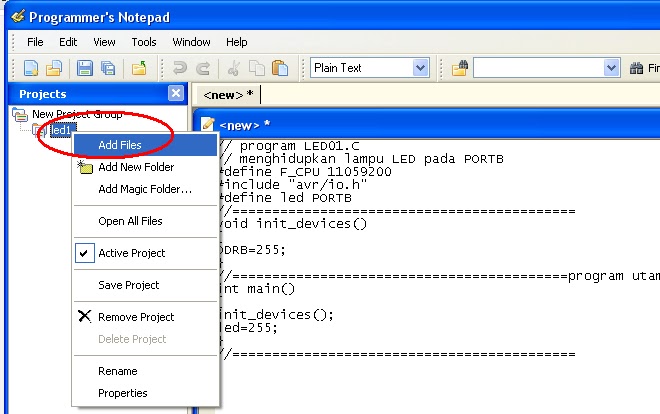Screen dimensions: 660x414
Task: Open the Edit menu
Action: (68, 42)
